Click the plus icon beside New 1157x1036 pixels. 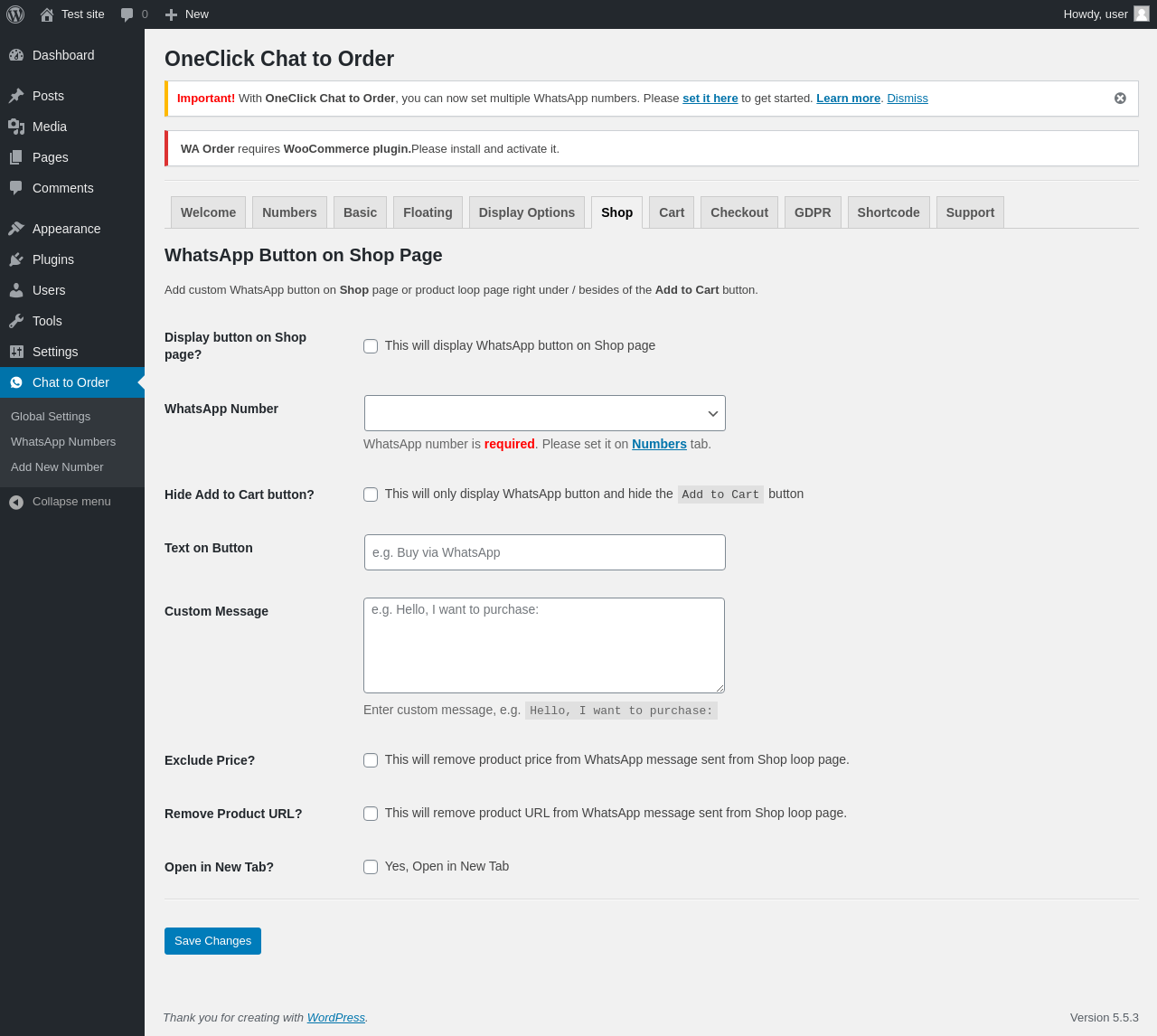pyautogui.click(x=171, y=14)
